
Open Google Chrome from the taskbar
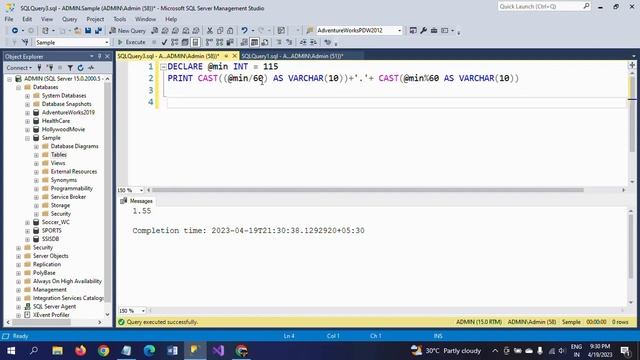[x=103, y=351]
